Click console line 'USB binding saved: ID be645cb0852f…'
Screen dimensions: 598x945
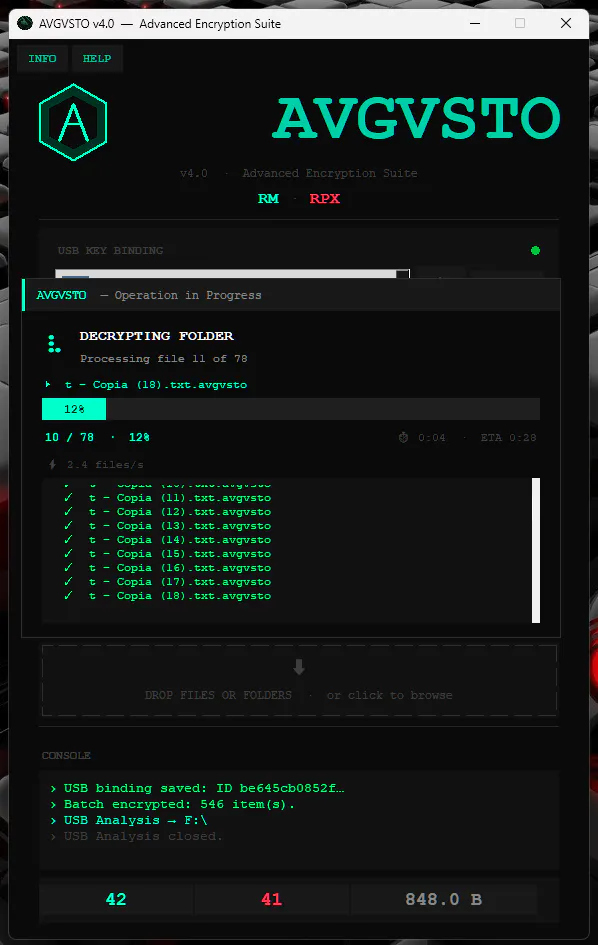[x=204, y=788]
